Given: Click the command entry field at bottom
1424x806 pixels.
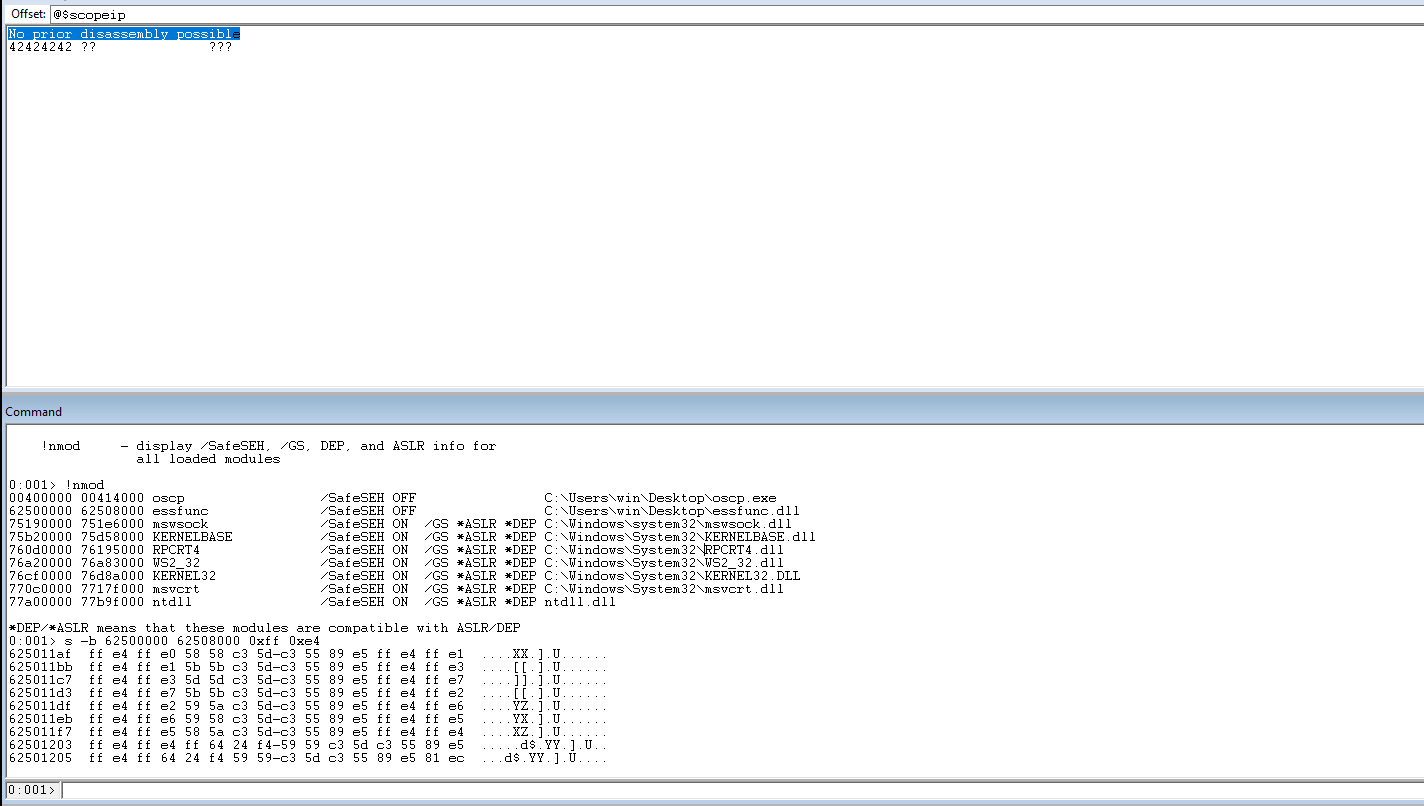Looking at the screenshot, I should 740,790.
